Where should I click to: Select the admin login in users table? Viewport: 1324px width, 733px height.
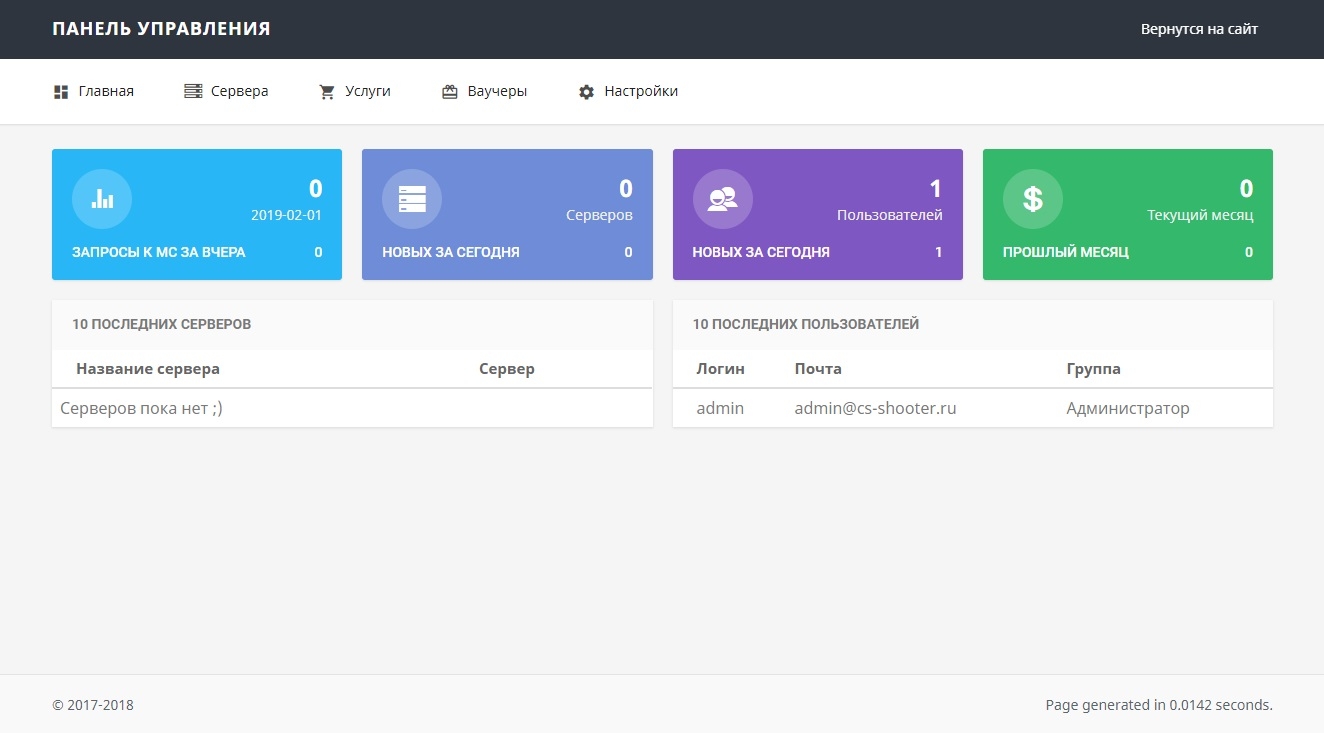(720, 408)
